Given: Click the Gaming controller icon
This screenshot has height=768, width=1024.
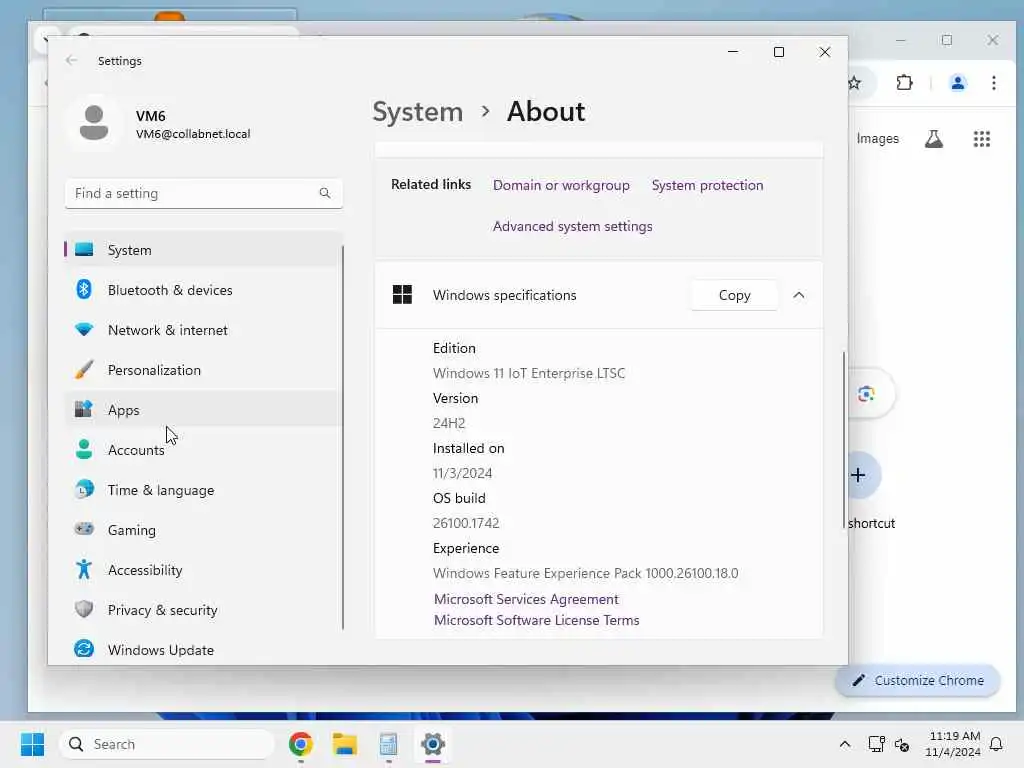Looking at the screenshot, I should 84,529.
